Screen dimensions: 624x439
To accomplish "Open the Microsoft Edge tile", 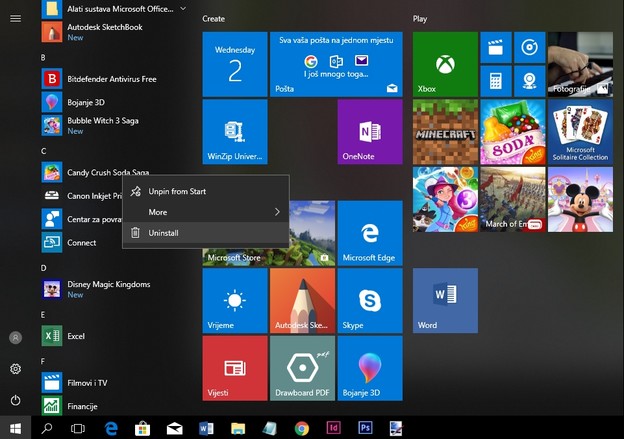I will 370,233.
